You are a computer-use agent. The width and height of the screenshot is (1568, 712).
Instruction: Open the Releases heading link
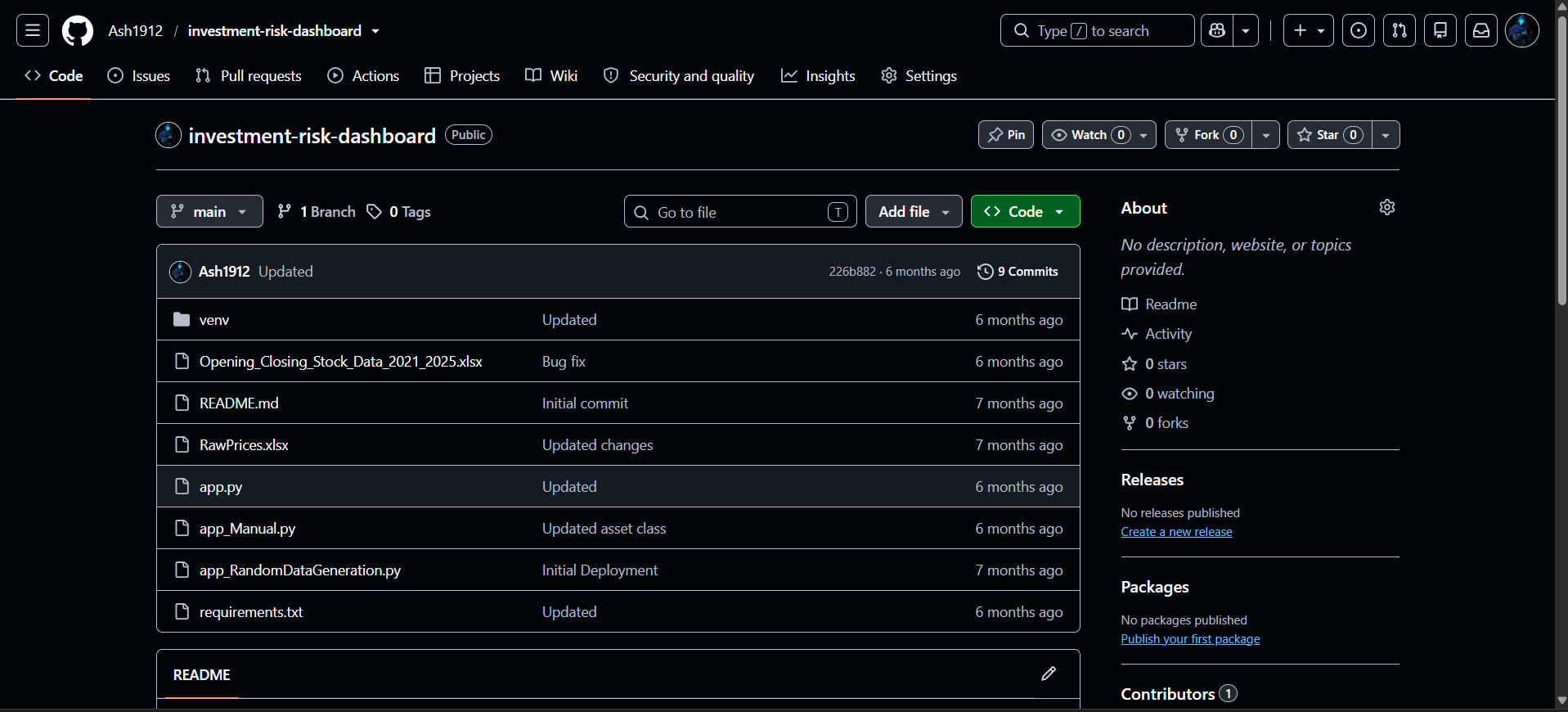coord(1152,480)
